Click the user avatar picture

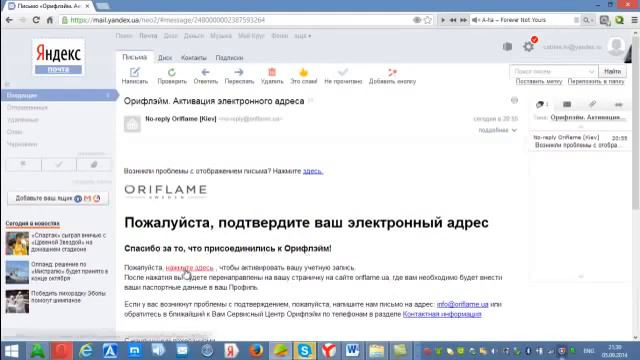click(616, 46)
